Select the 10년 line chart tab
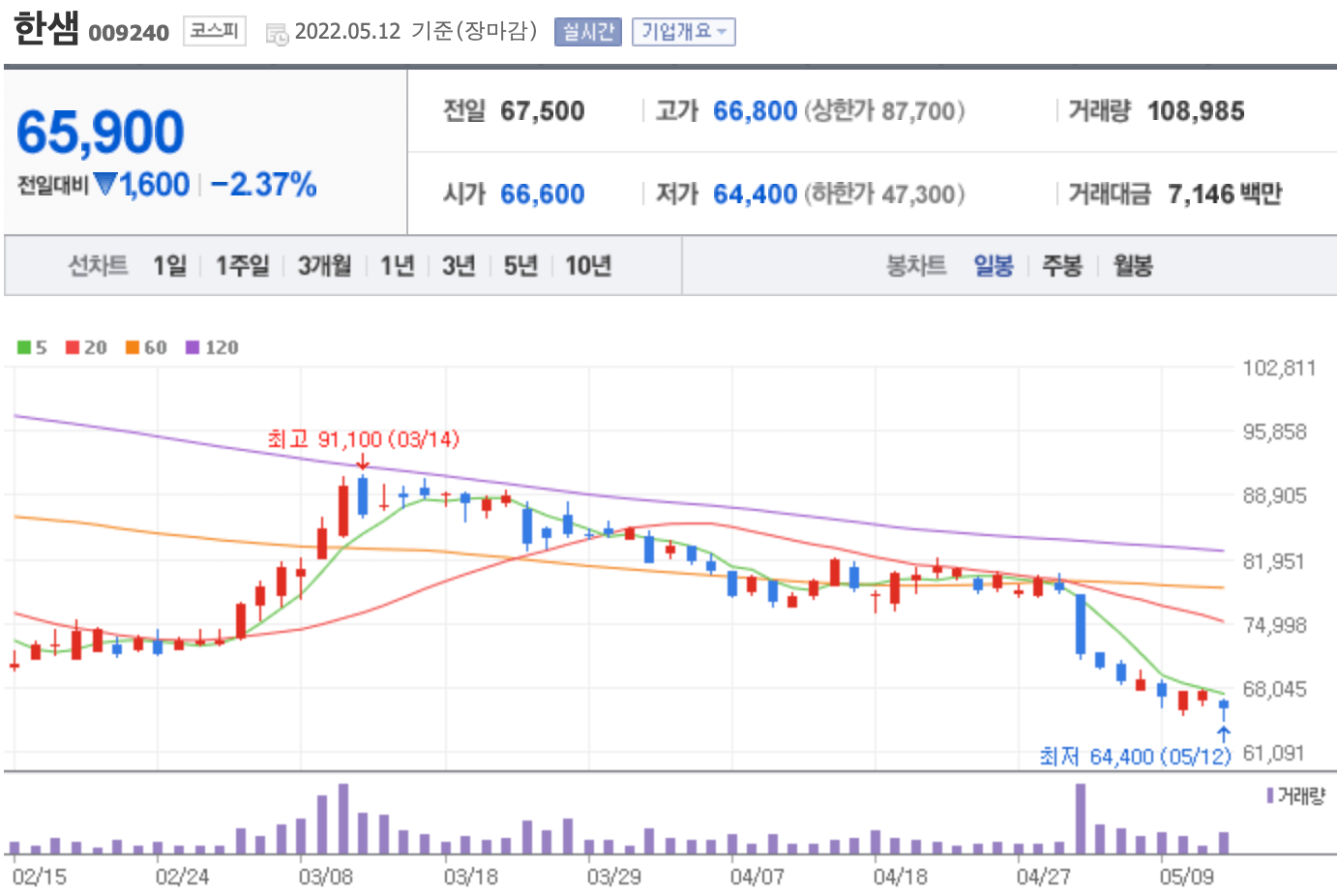The image size is (1337, 896). [588, 265]
